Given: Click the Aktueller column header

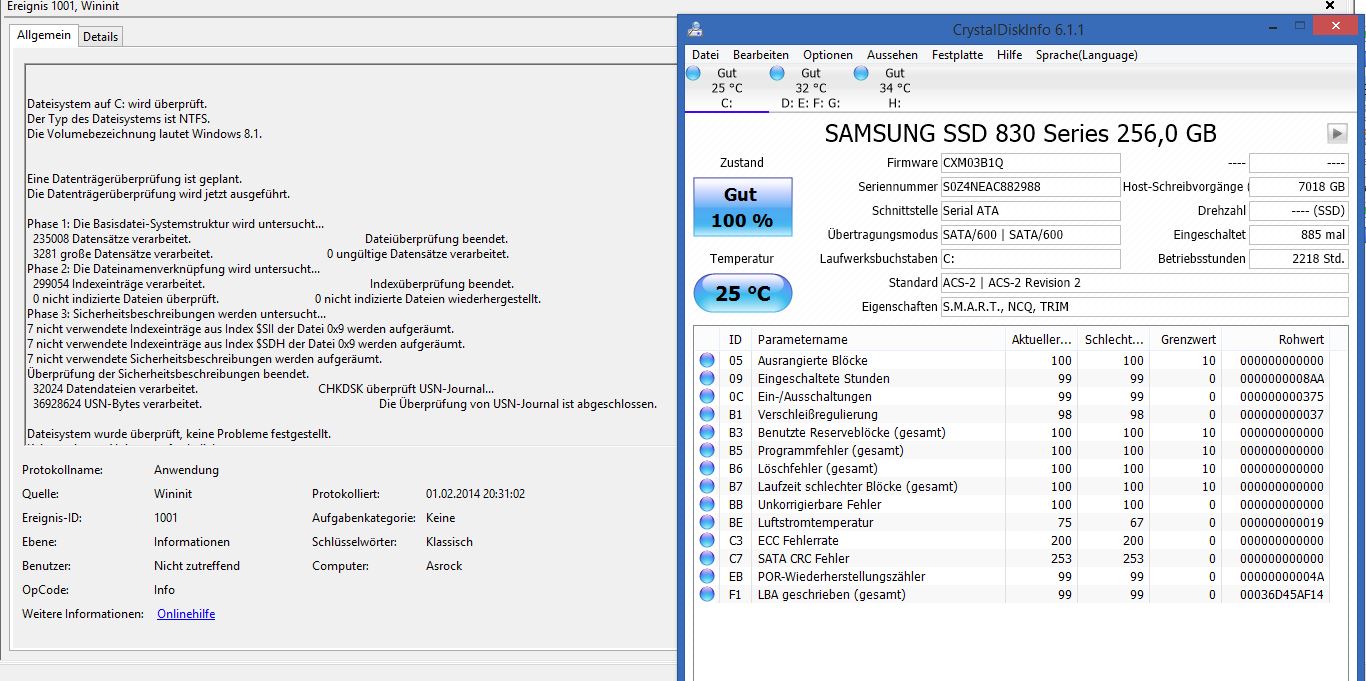Looking at the screenshot, I should click(x=1041, y=340).
